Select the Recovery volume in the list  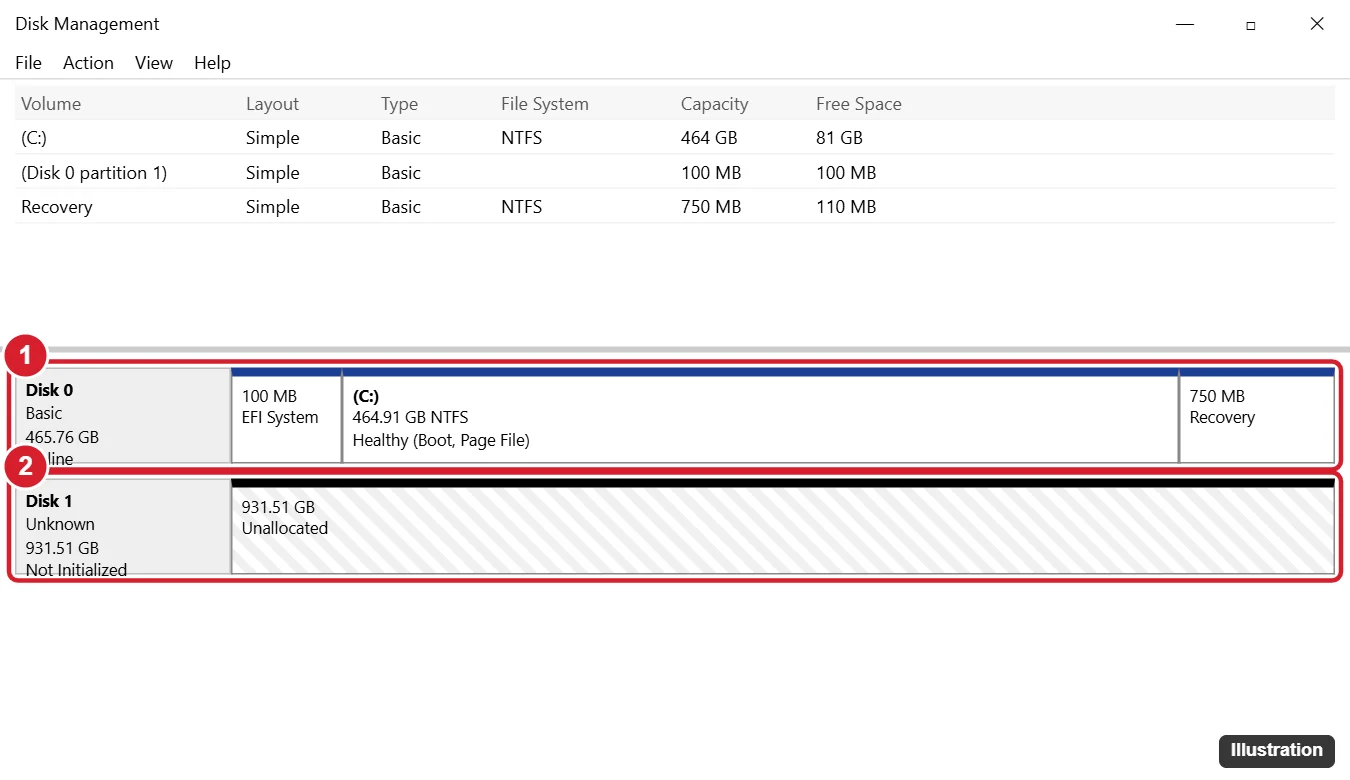[x=675, y=207]
